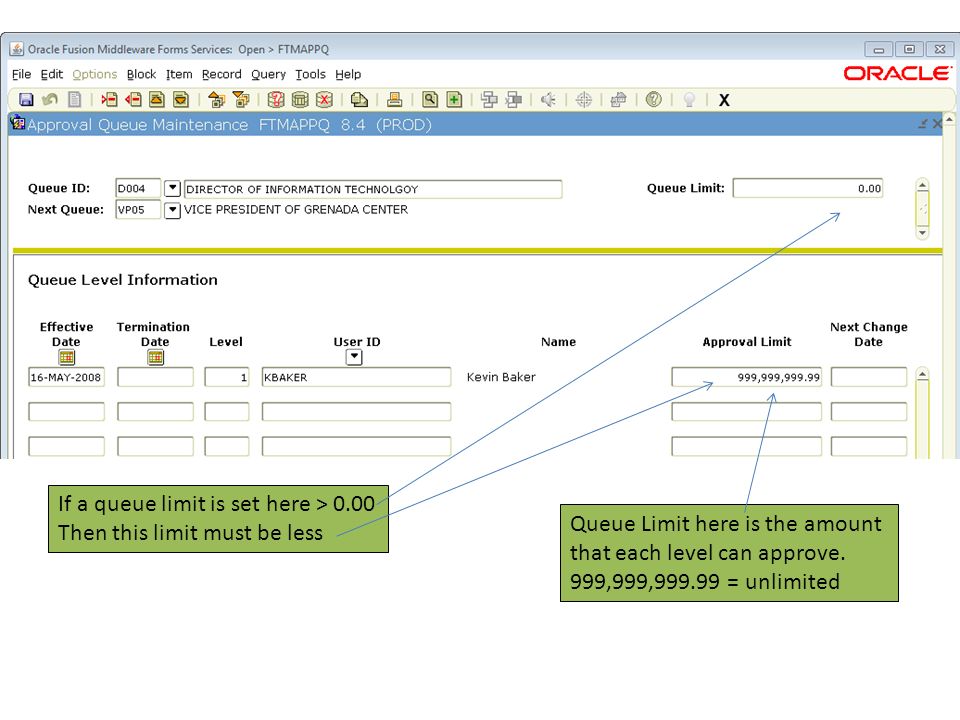Click the Workflow Submit toolbar icon

tap(489, 99)
